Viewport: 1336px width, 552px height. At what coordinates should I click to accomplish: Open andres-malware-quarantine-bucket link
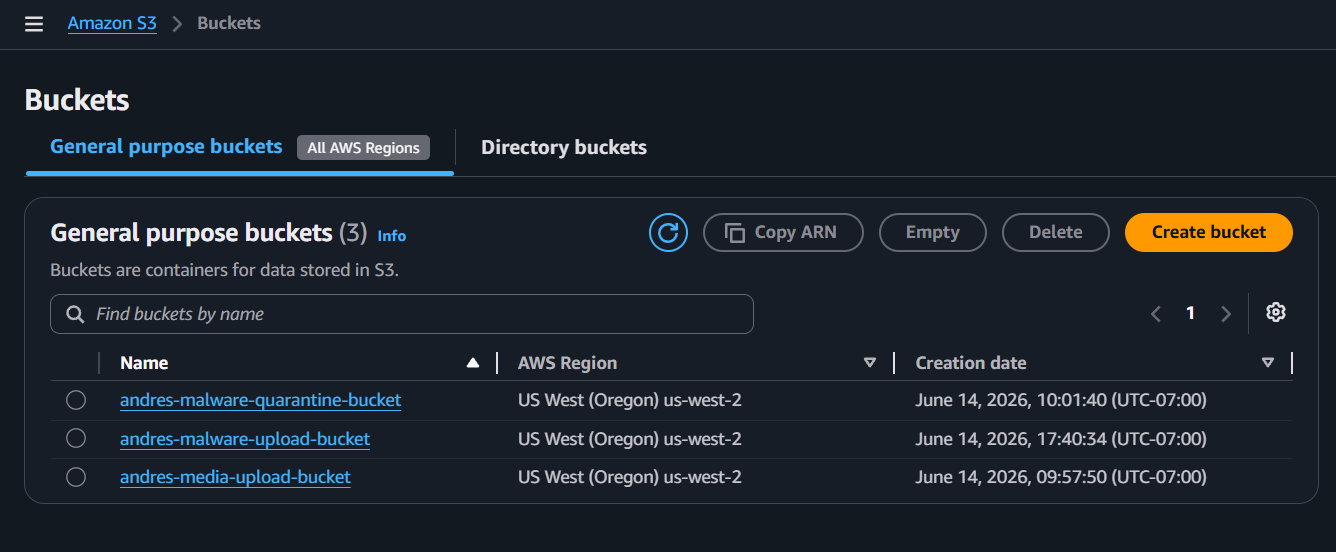tap(260, 400)
